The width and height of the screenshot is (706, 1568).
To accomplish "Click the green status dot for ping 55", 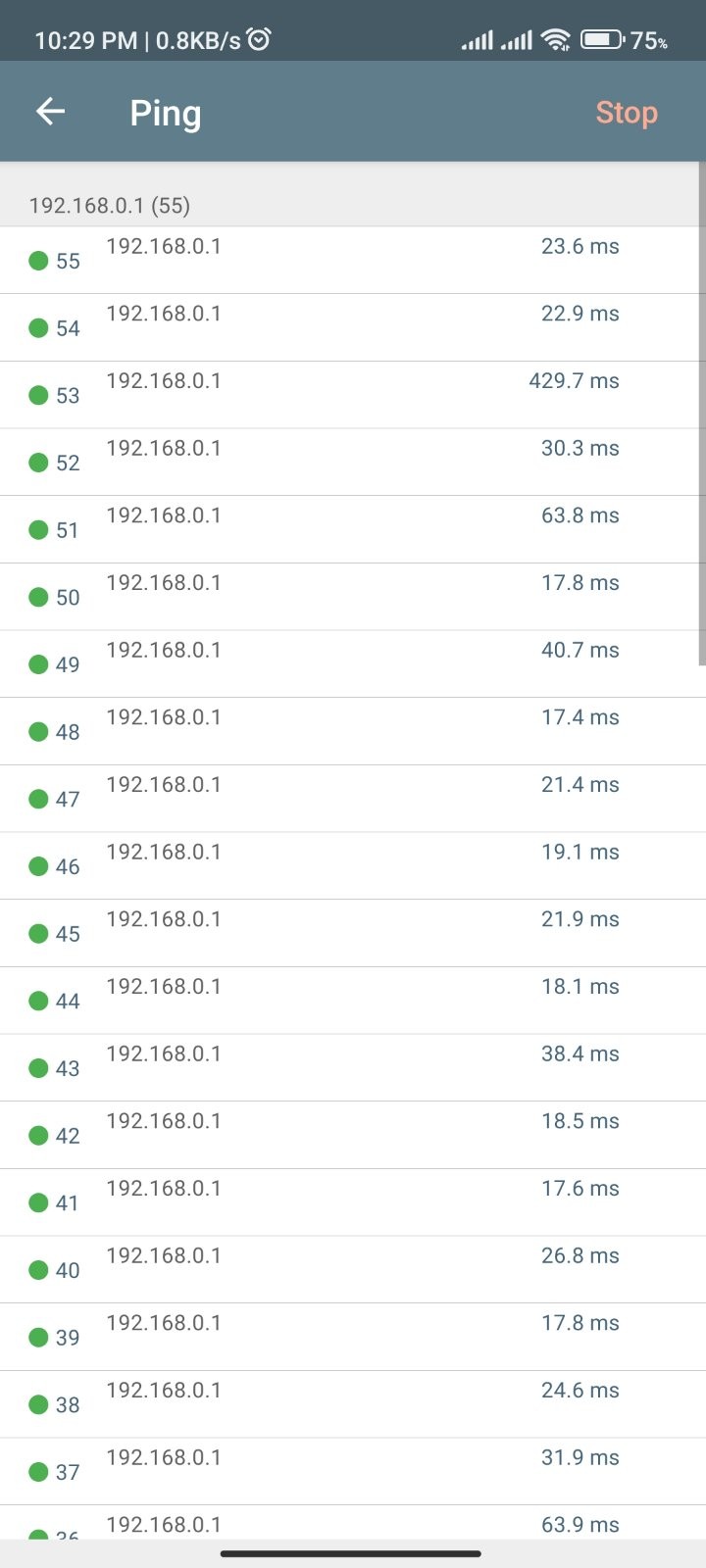I will click(39, 261).
